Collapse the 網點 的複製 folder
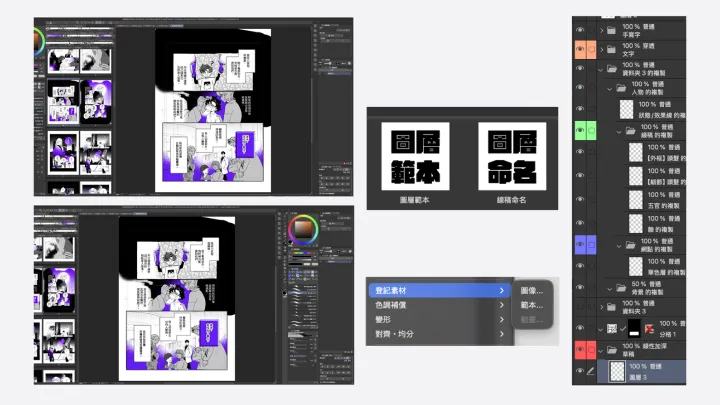 (619, 246)
